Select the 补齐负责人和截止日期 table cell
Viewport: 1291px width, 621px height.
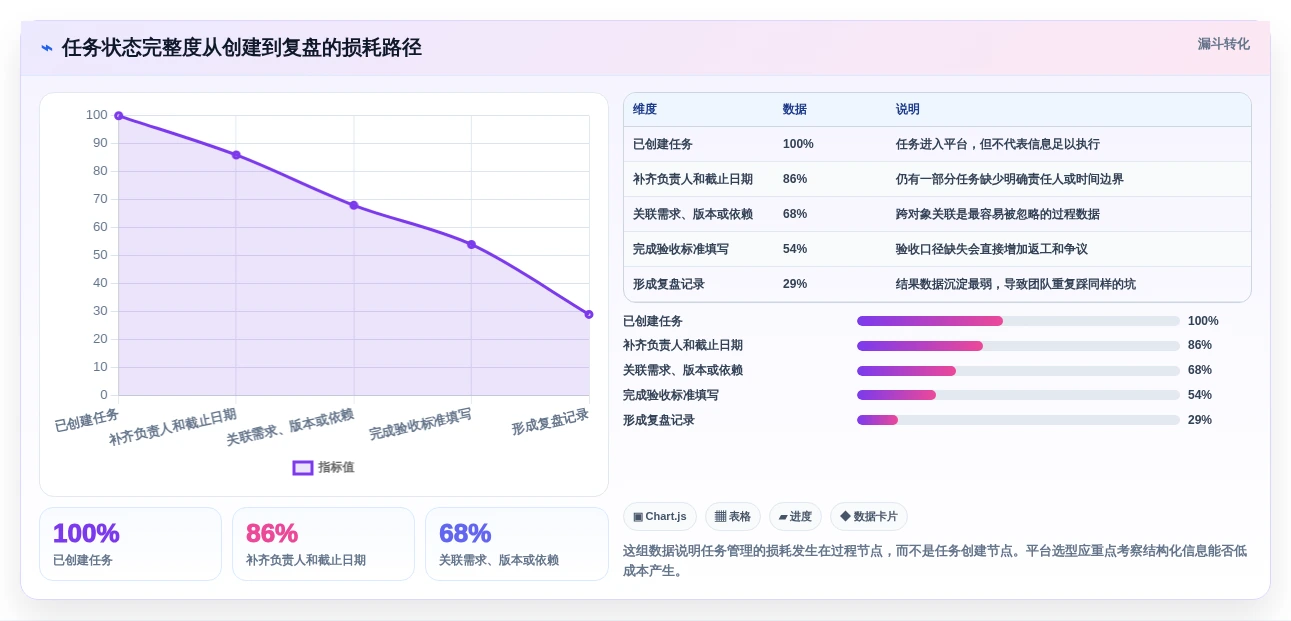tap(693, 179)
